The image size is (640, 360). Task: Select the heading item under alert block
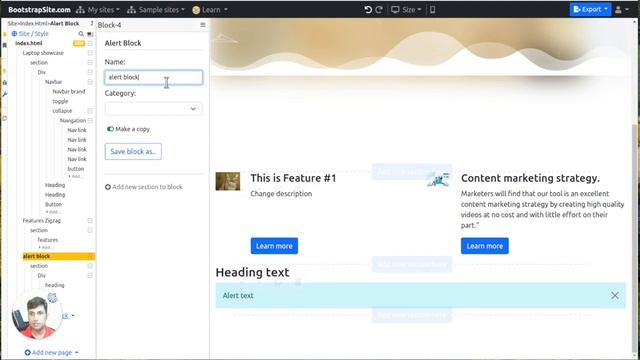55,285
